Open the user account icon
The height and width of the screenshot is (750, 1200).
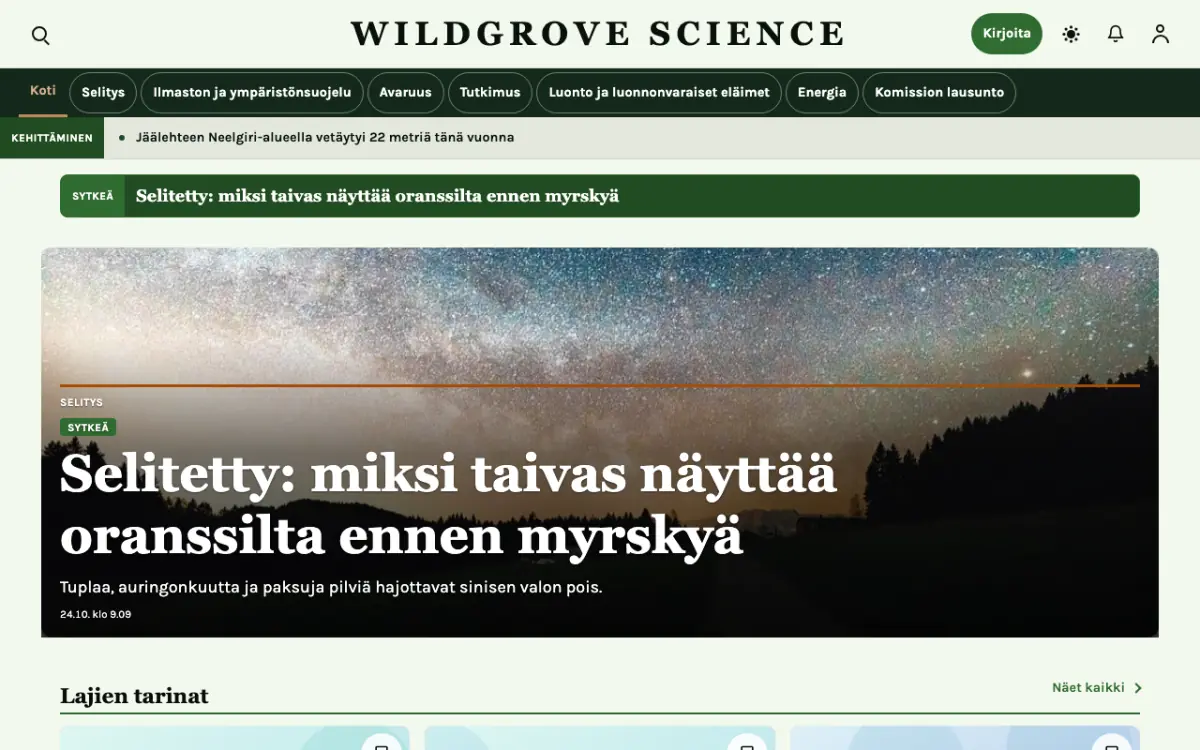pos(1160,34)
